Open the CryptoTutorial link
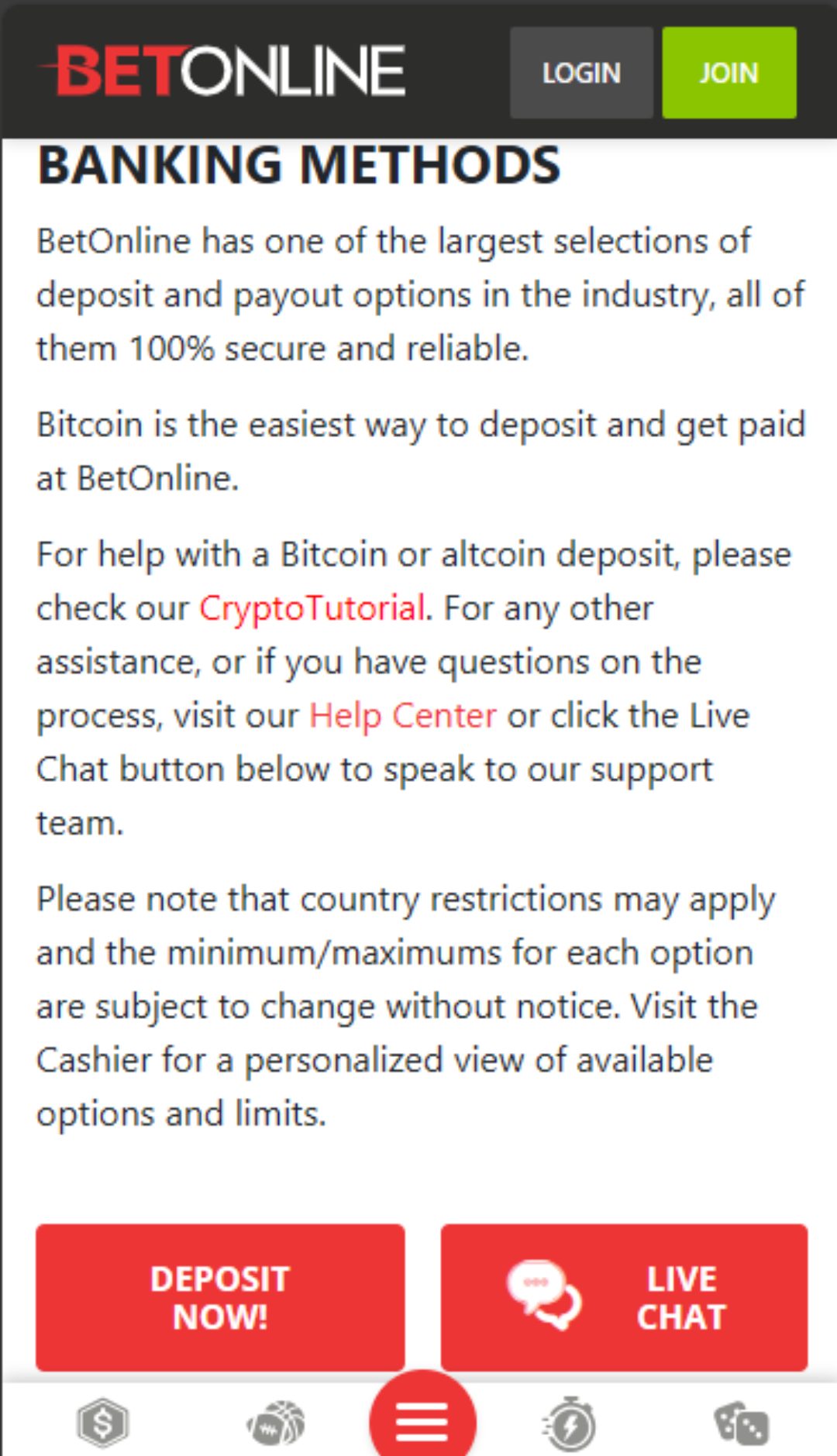The width and height of the screenshot is (837, 1456). (x=312, y=608)
